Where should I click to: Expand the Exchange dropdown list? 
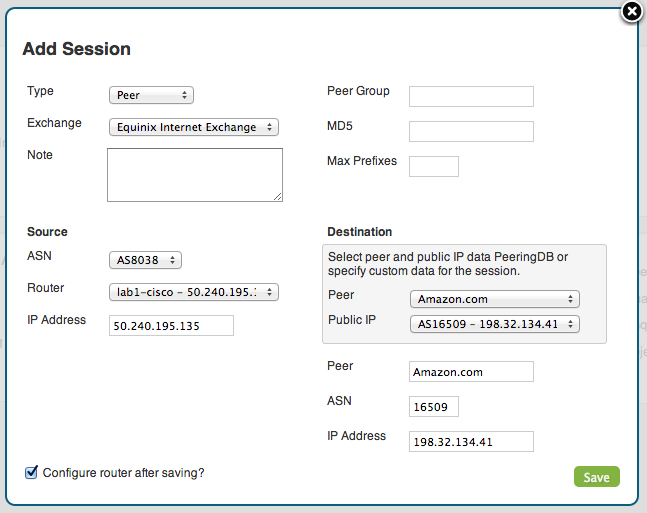click(x=194, y=127)
